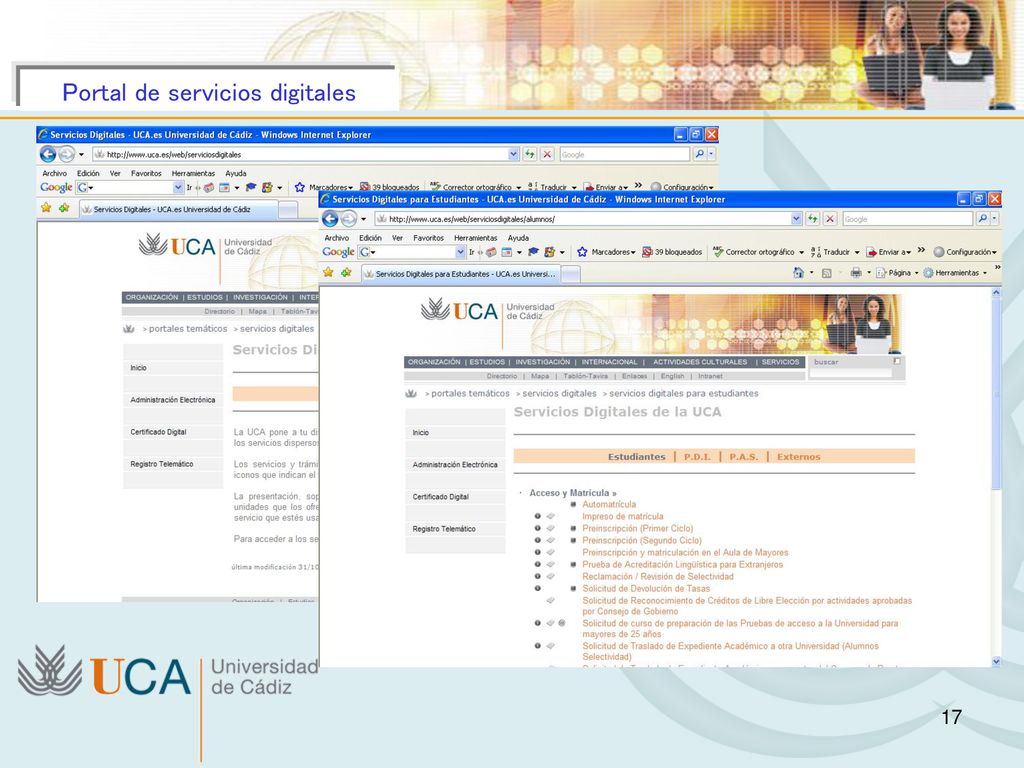Viewport: 1024px width, 768px height.
Task: Open the Herramientas gear dropdown in front window's command bar
Action: tap(955, 273)
